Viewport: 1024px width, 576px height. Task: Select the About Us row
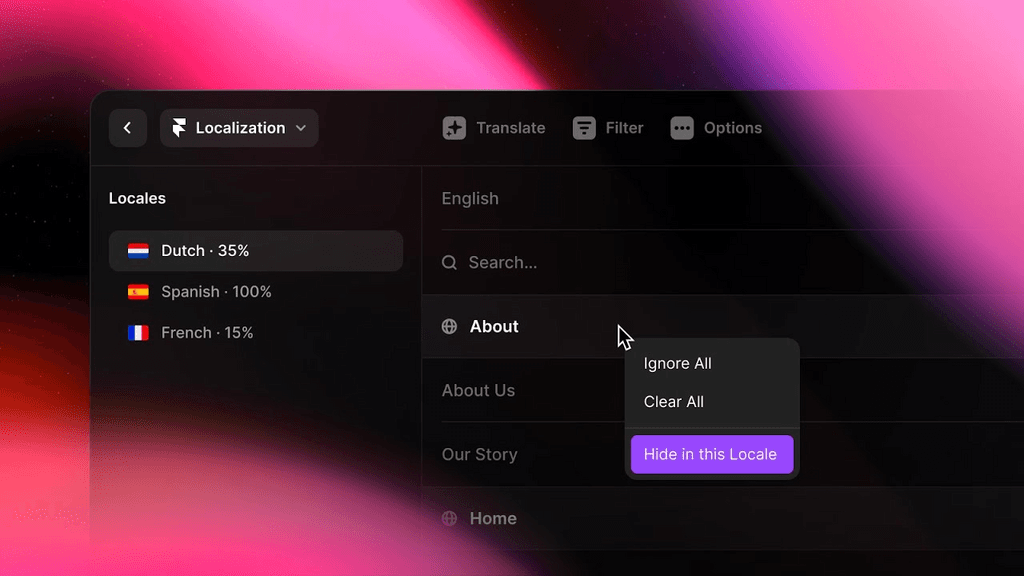(x=479, y=390)
